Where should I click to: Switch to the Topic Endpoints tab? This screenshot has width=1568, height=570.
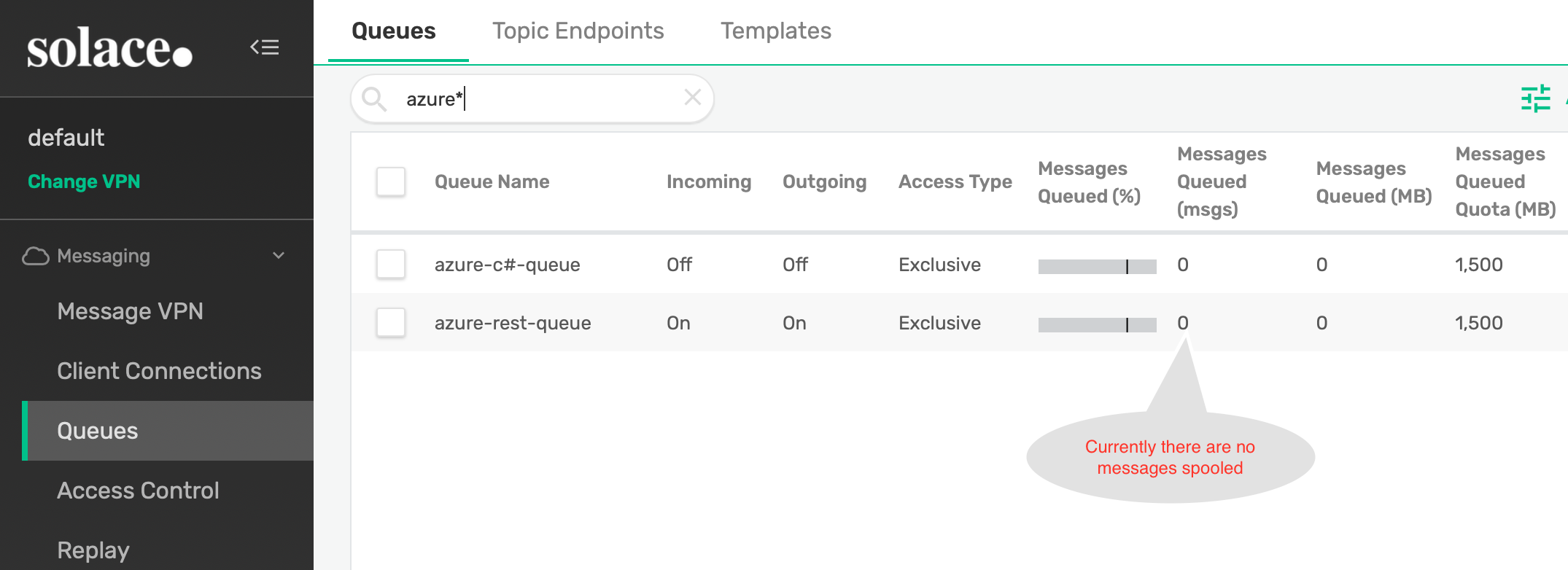578,31
